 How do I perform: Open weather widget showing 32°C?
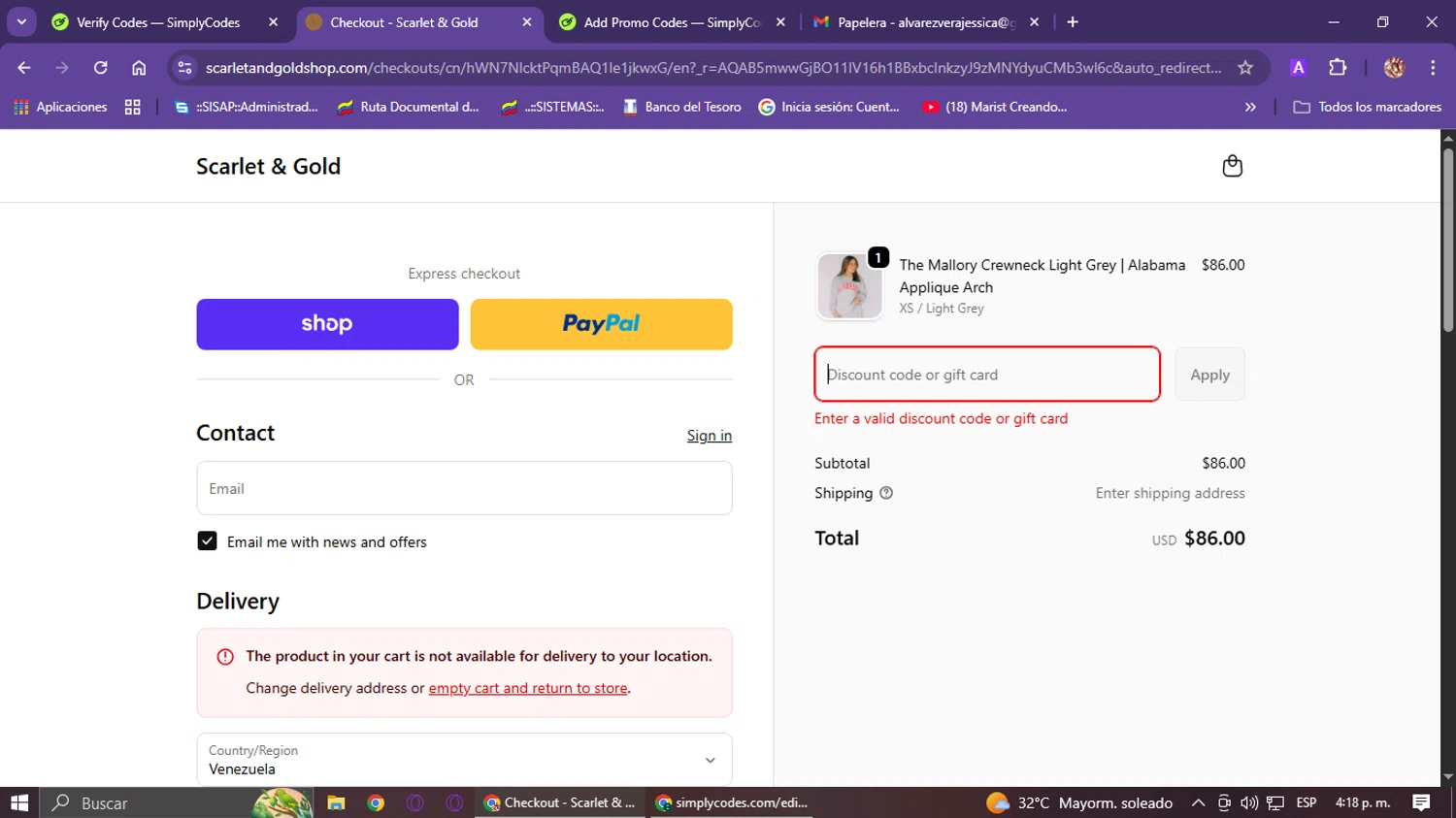[1078, 802]
